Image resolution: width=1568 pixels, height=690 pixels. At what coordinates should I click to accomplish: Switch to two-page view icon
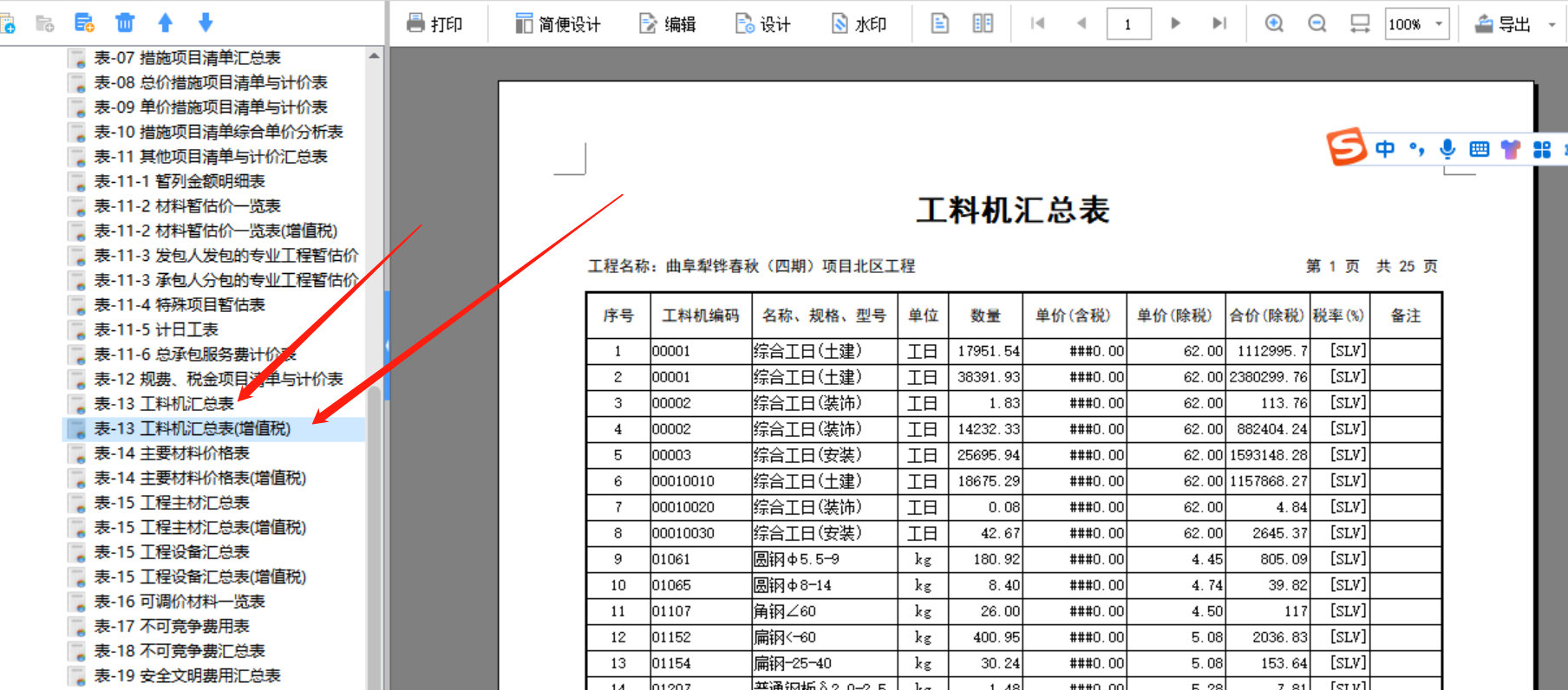(983, 23)
